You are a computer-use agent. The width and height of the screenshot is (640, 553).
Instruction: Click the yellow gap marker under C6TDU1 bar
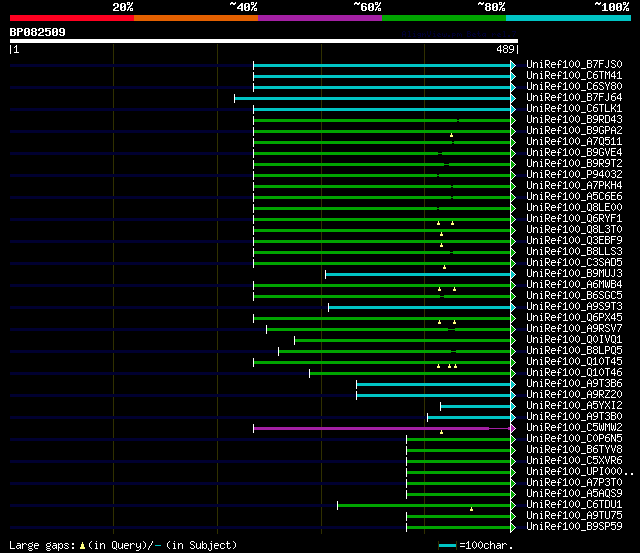pos(471,509)
